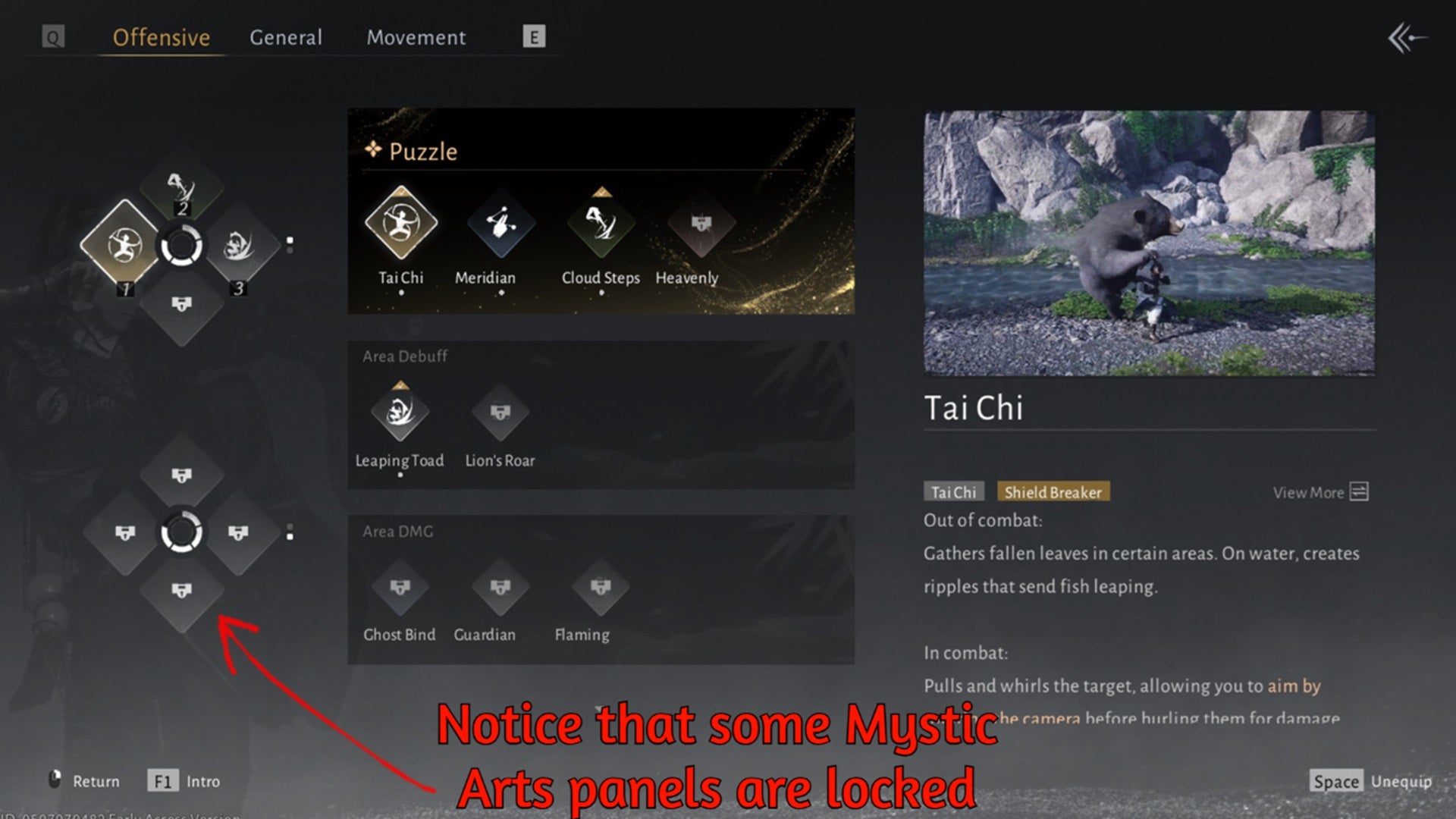The width and height of the screenshot is (1456, 819).
Task: Open the F1 Intro help
Action: pyautogui.click(x=184, y=781)
